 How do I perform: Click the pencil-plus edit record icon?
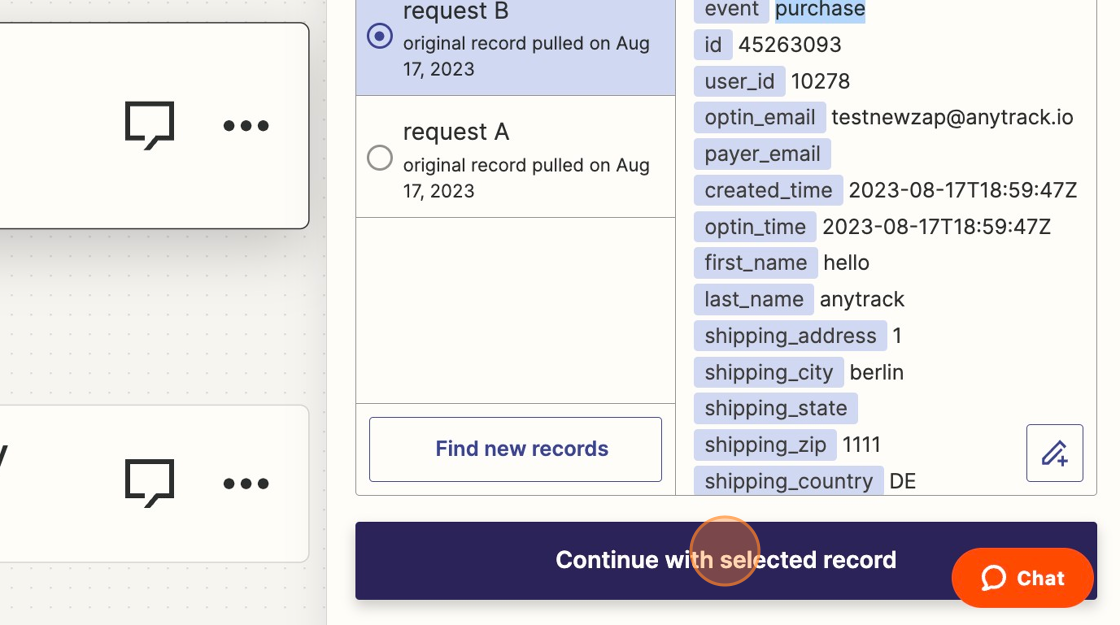tap(1054, 453)
